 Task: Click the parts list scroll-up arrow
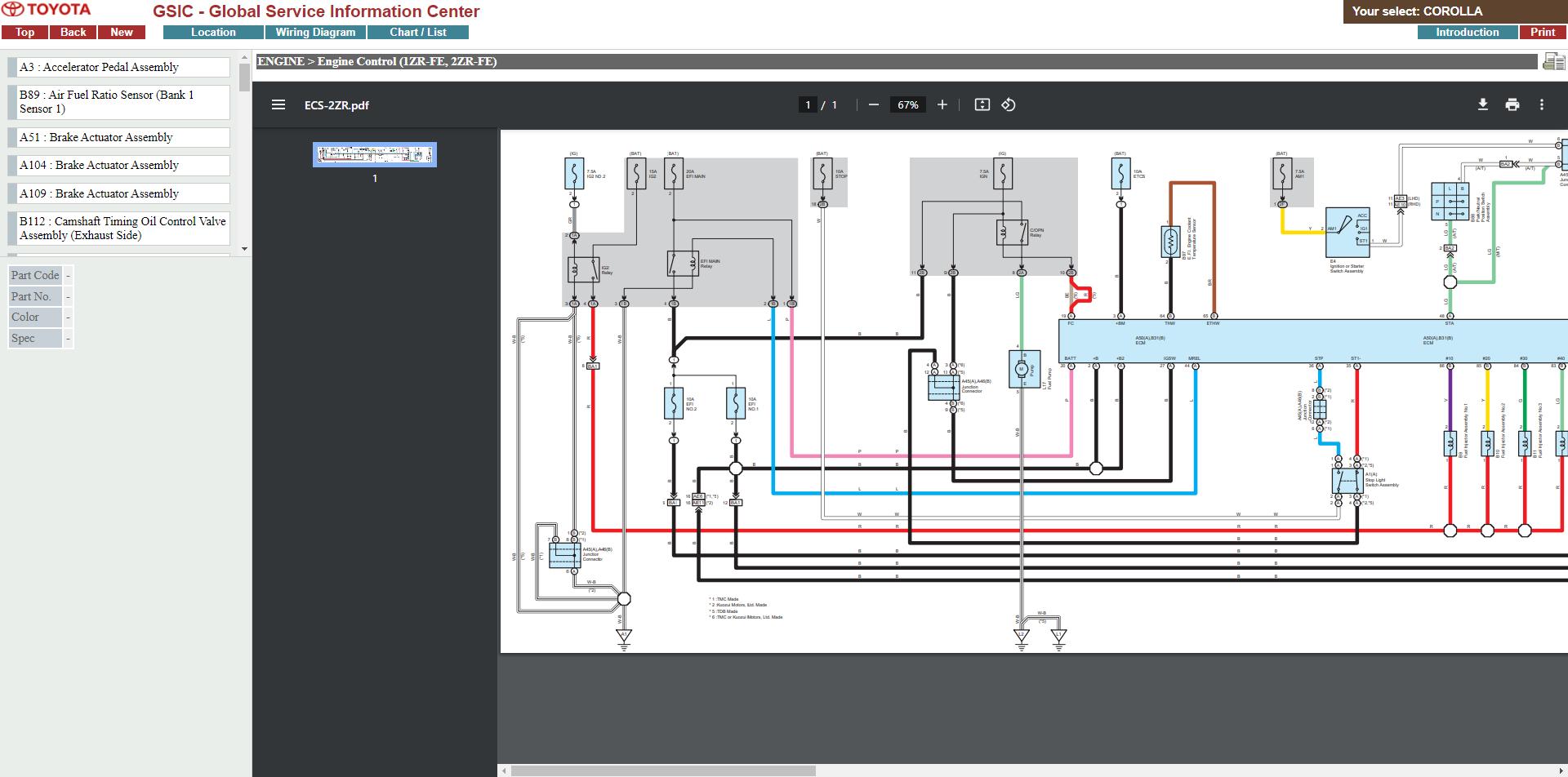pos(244,57)
